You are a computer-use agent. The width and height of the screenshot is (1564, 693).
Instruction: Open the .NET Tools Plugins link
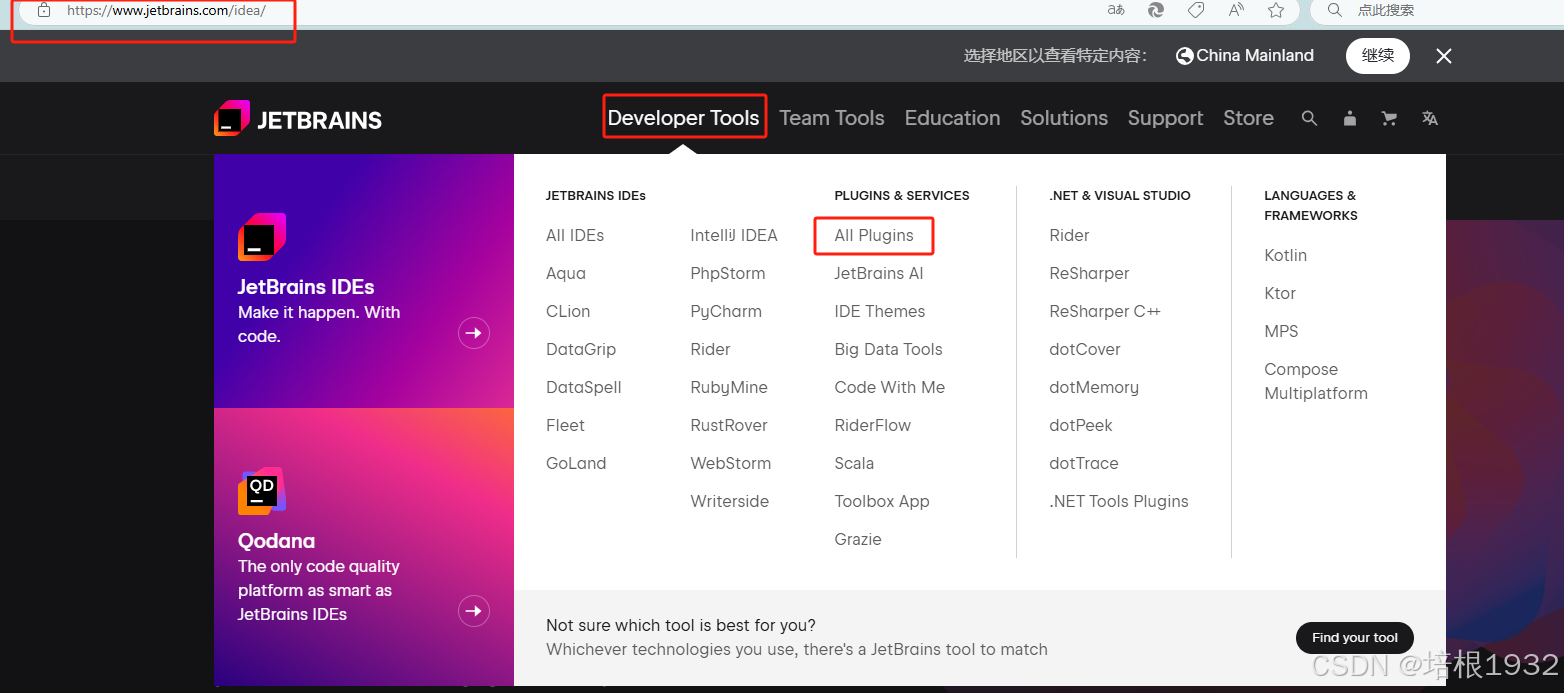click(x=1119, y=502)
